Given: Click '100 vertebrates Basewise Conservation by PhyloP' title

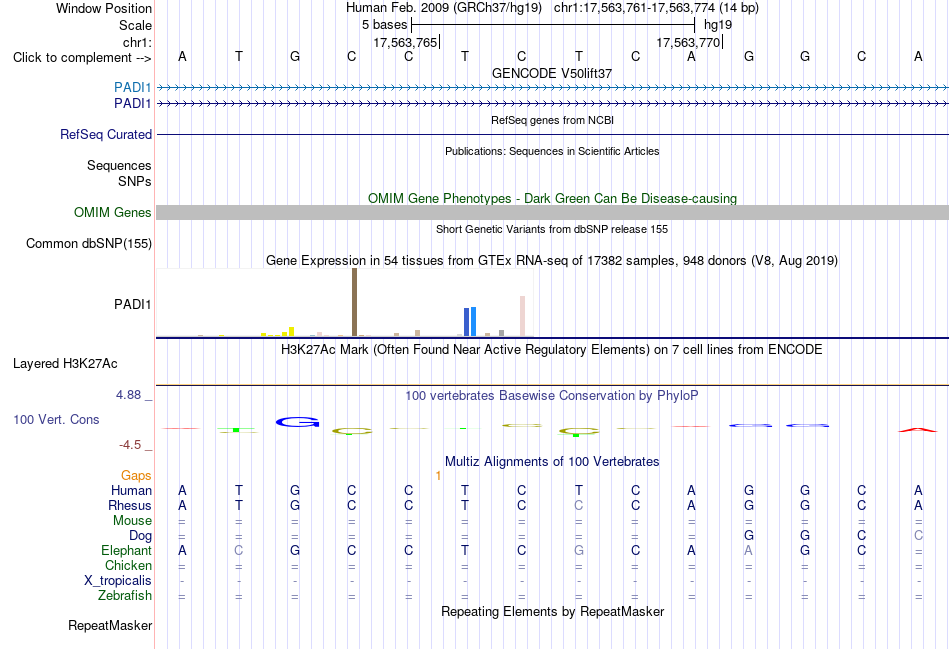Looking at the screenshot, I should (552, 396).
